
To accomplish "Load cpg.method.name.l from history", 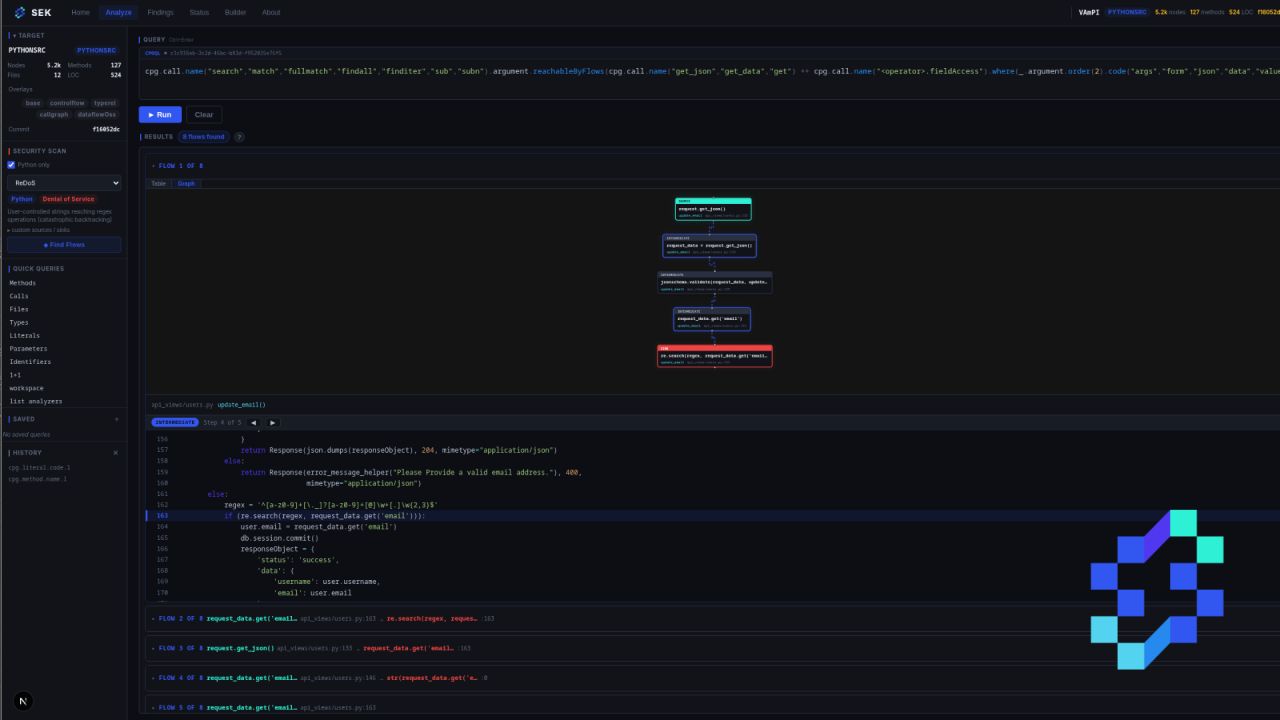I will click(x=37, y=479).
